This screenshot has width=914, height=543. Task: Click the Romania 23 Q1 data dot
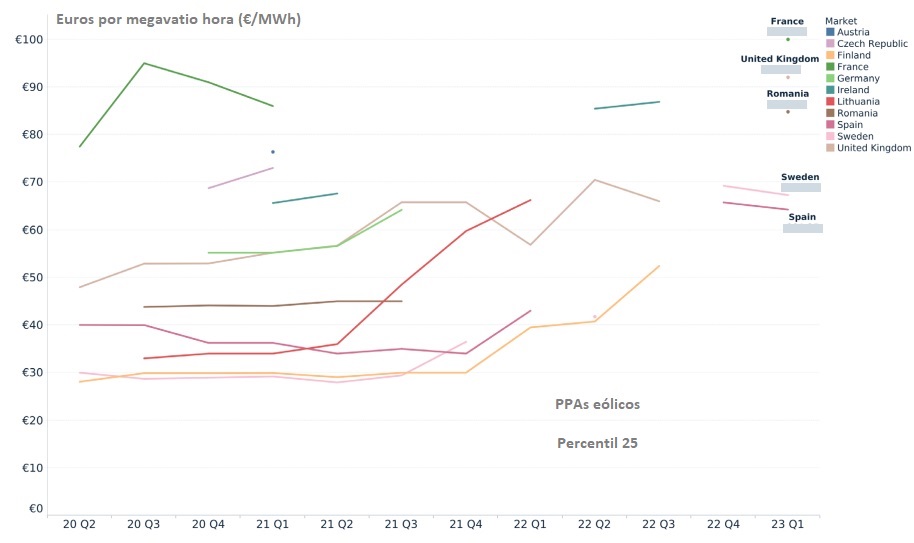[788, 111]
